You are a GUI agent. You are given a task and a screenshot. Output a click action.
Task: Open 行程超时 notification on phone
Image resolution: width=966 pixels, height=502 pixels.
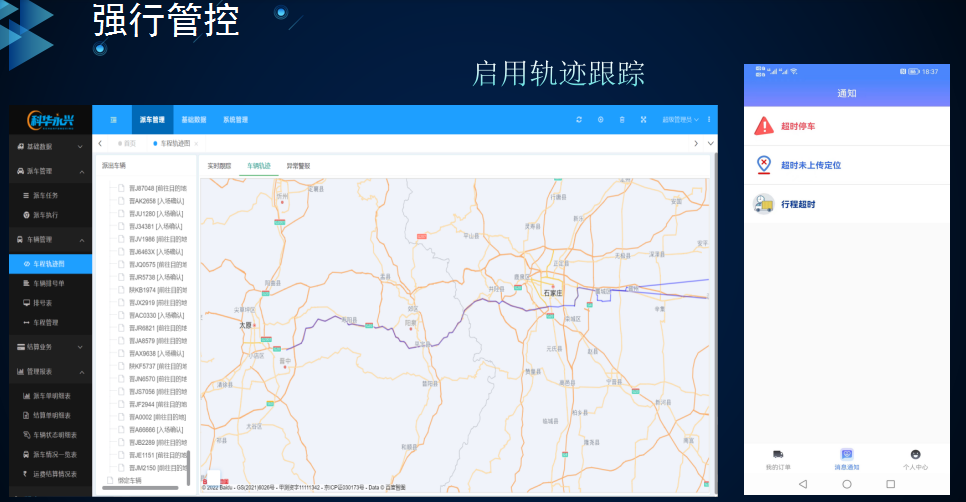(x=846, y=204)
